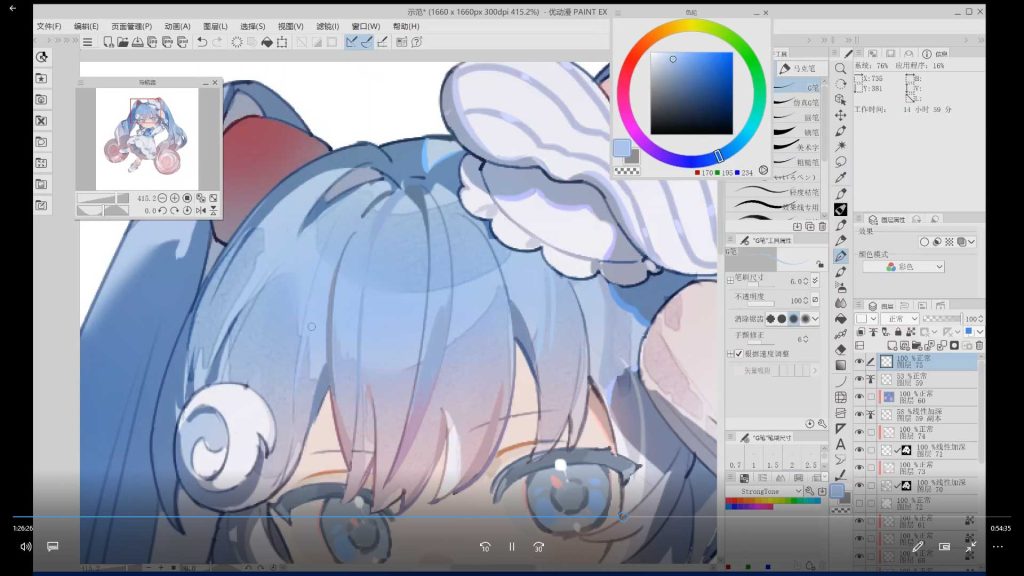1024x576 pixels.
Task: Open 滤镜(I) menu
Action: pos(328,26)
